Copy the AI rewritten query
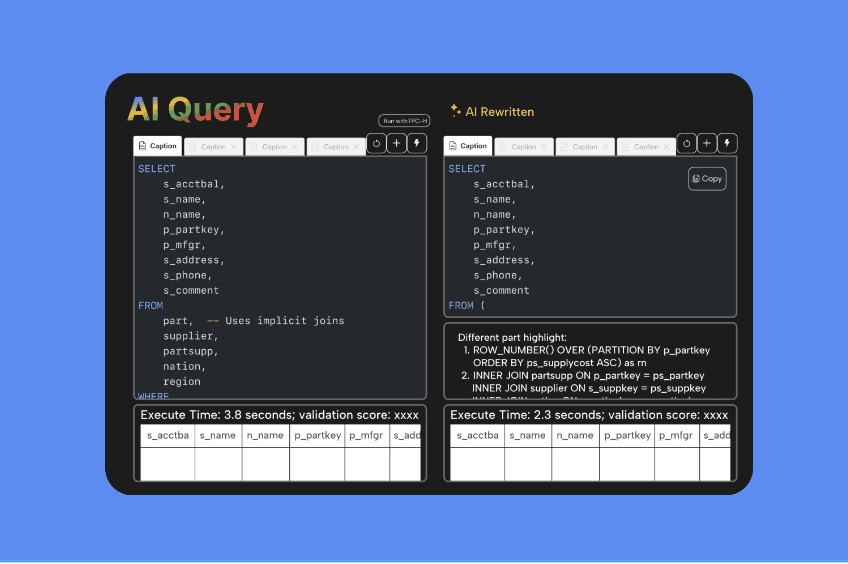The height and width of the screenshot is (564, 848). coord(707,178)
